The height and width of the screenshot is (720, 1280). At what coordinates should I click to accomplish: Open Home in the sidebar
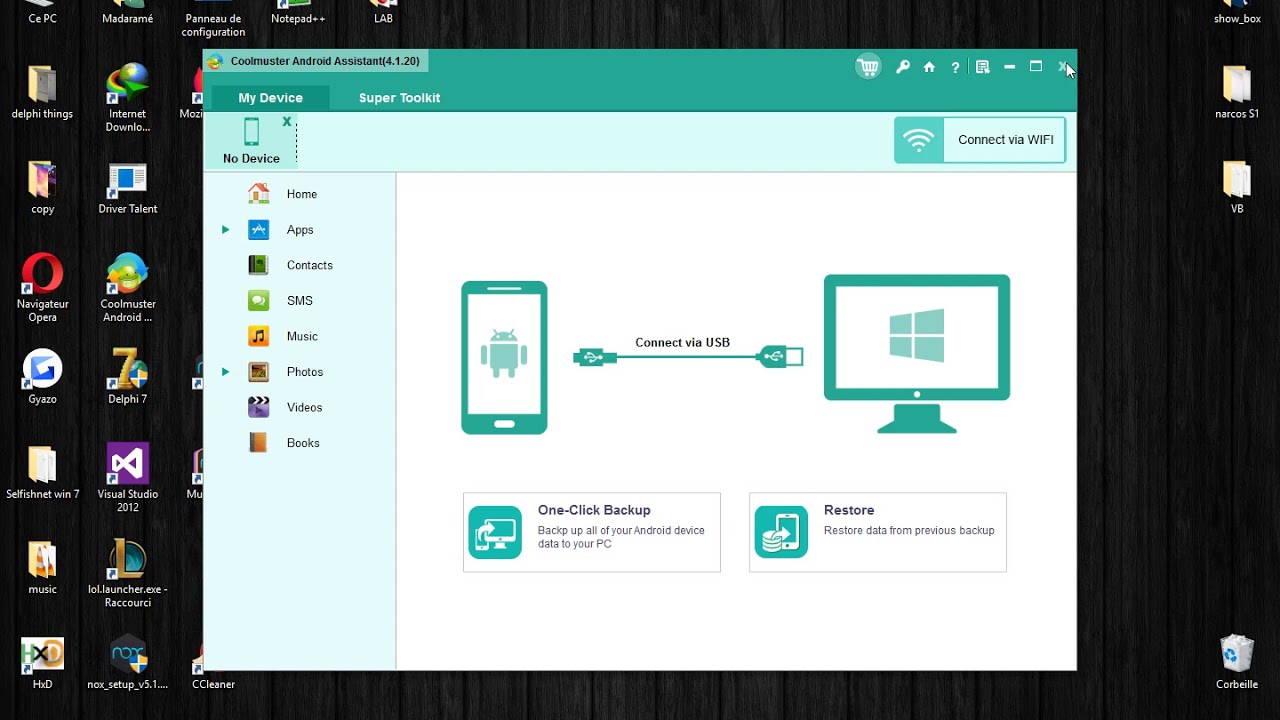click(x=300, y=194)
